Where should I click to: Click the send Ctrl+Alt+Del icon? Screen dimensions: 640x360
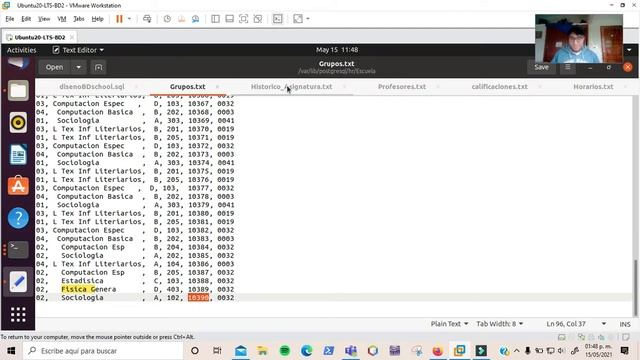click(147, 19)
